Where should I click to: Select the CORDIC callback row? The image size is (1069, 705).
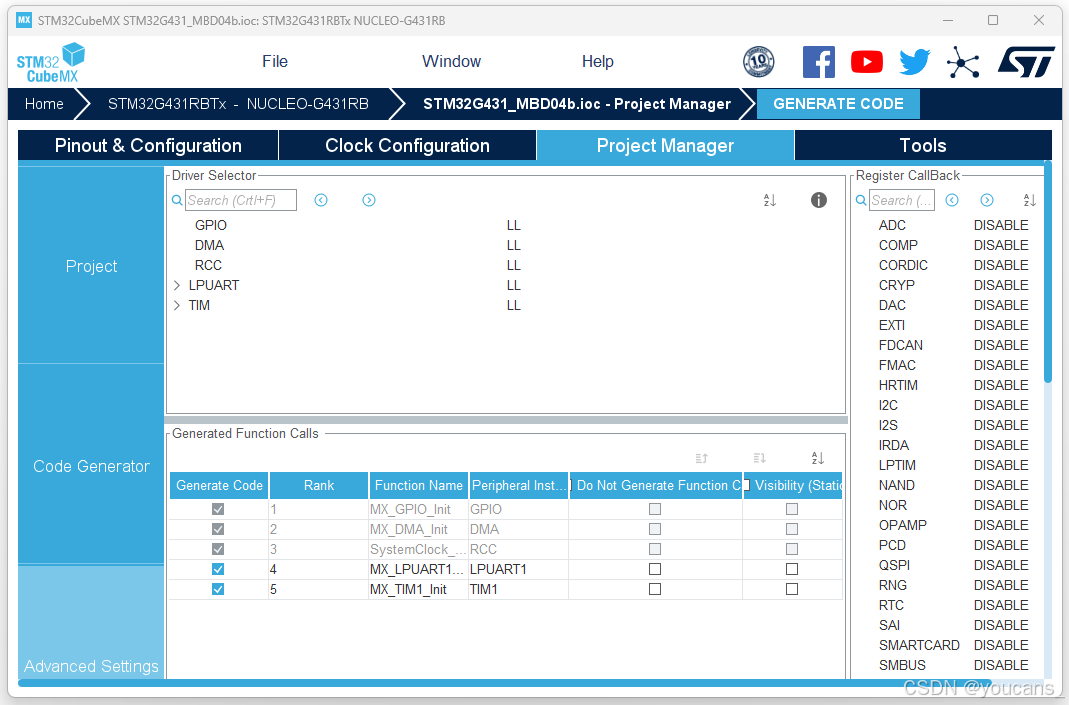click(953, 265)
